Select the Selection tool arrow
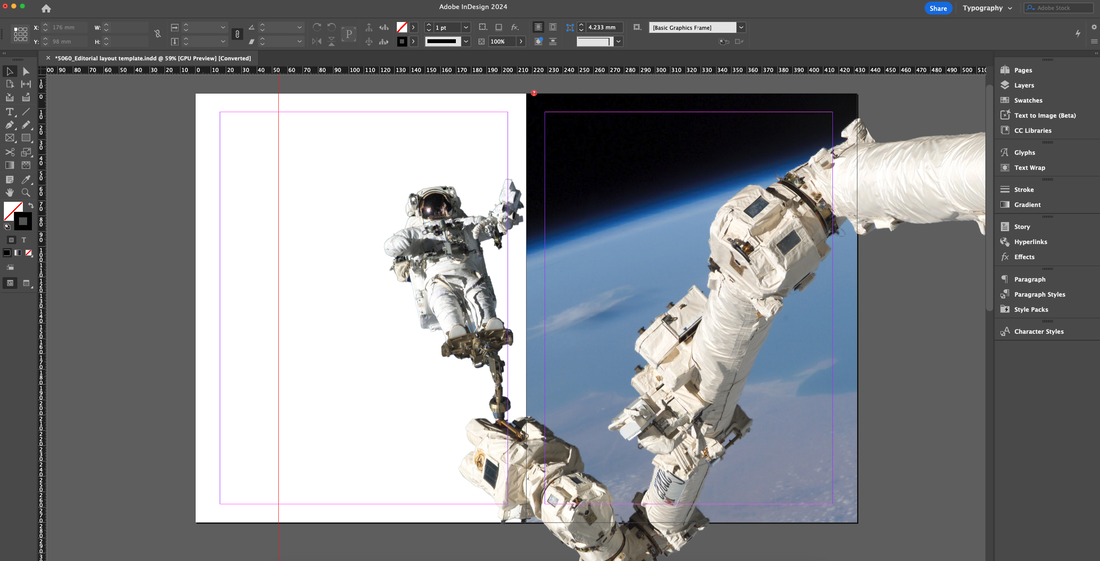The height and width of the screenshot is (561, 1100). click(x=10, y=71)
